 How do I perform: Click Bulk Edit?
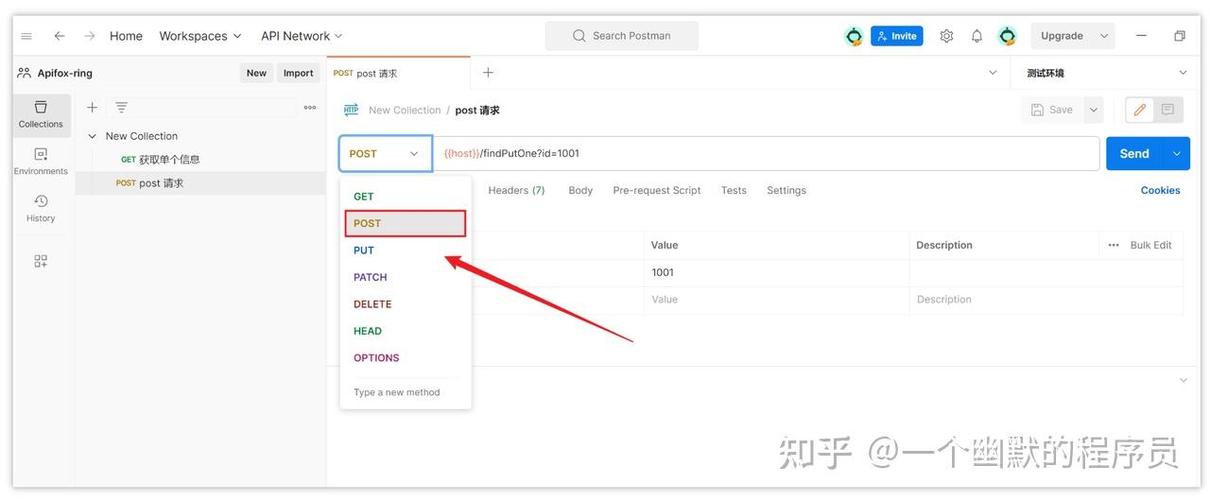click(1151, 245)
